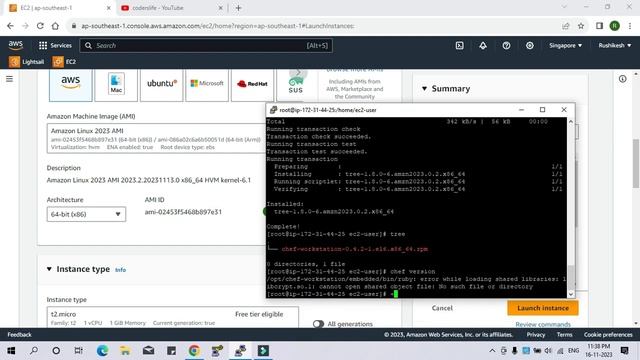Viewport: 640px width, 360px height.
Task: Open the CloudShell icon in the header
Action: click(460, 45)
